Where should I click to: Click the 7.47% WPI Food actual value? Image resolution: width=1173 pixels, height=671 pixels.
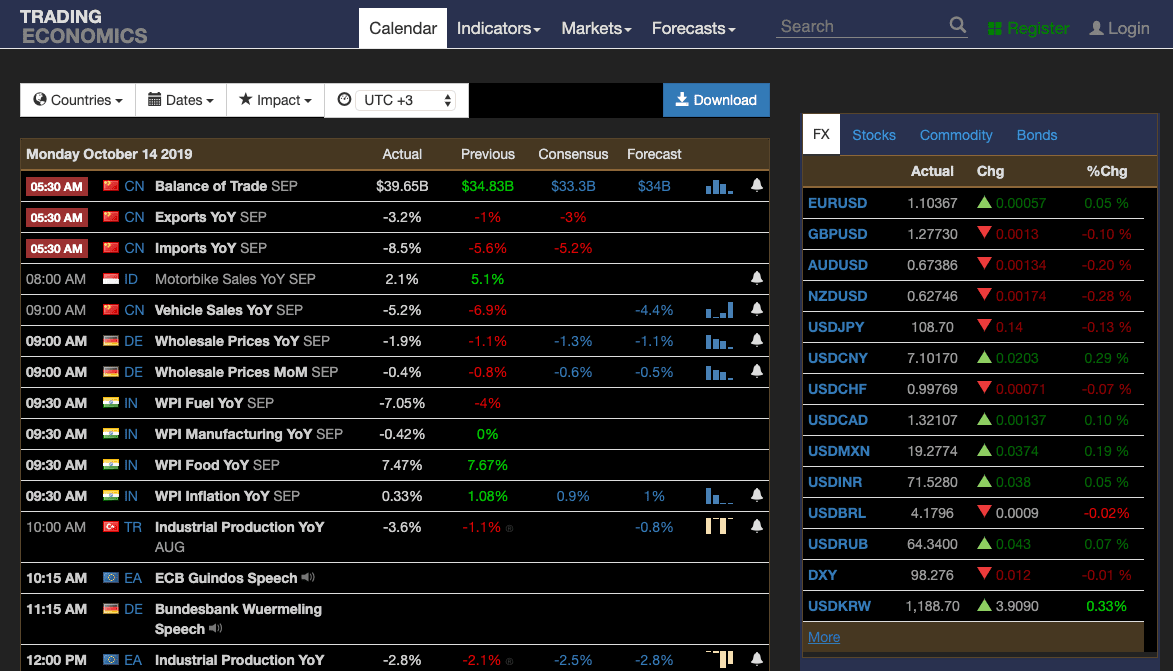click(x=402, y=465)
